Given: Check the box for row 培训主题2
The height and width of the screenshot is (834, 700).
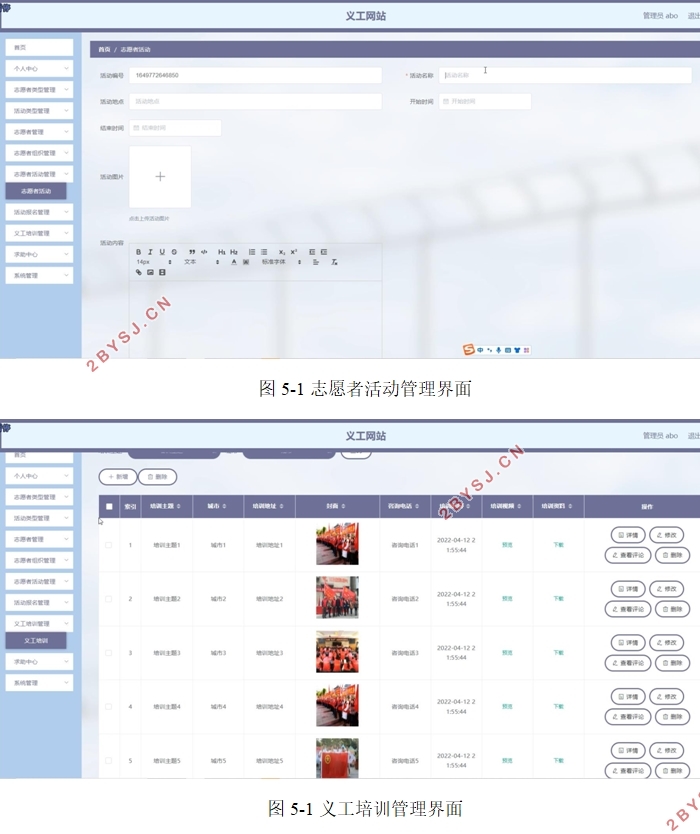Looking at the screenshot, I should tap(109, 599).
